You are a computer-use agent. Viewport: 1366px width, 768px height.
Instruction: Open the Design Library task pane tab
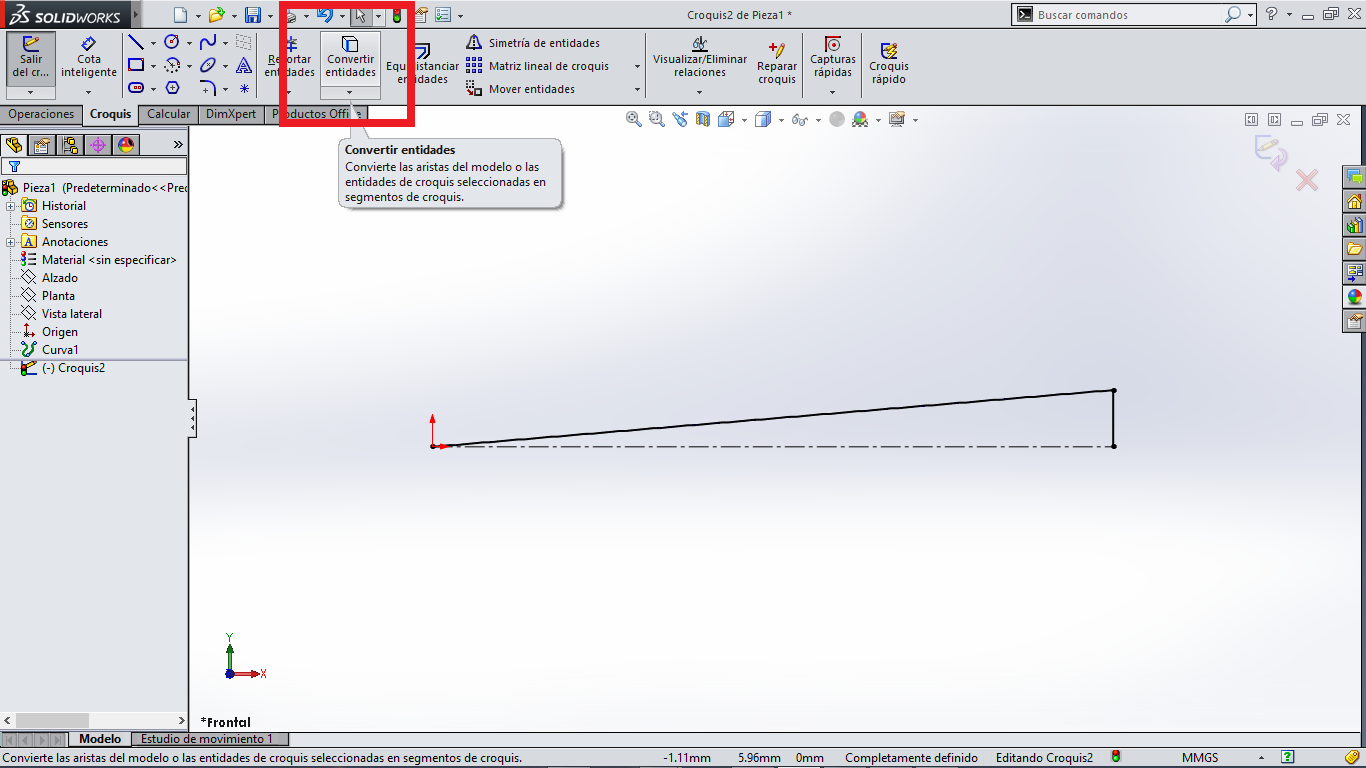[x=1355, y=225]
